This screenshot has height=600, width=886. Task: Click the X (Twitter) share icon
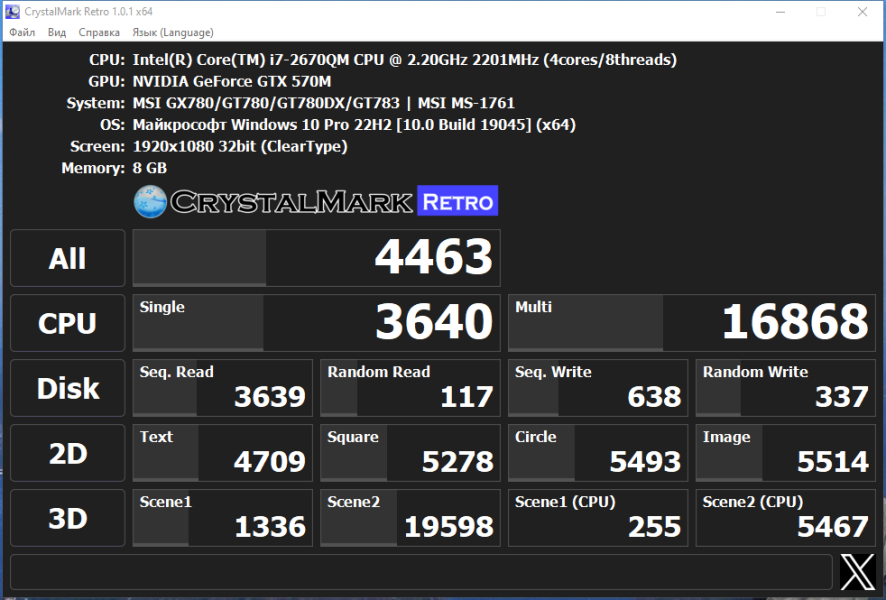click(857, 572)
